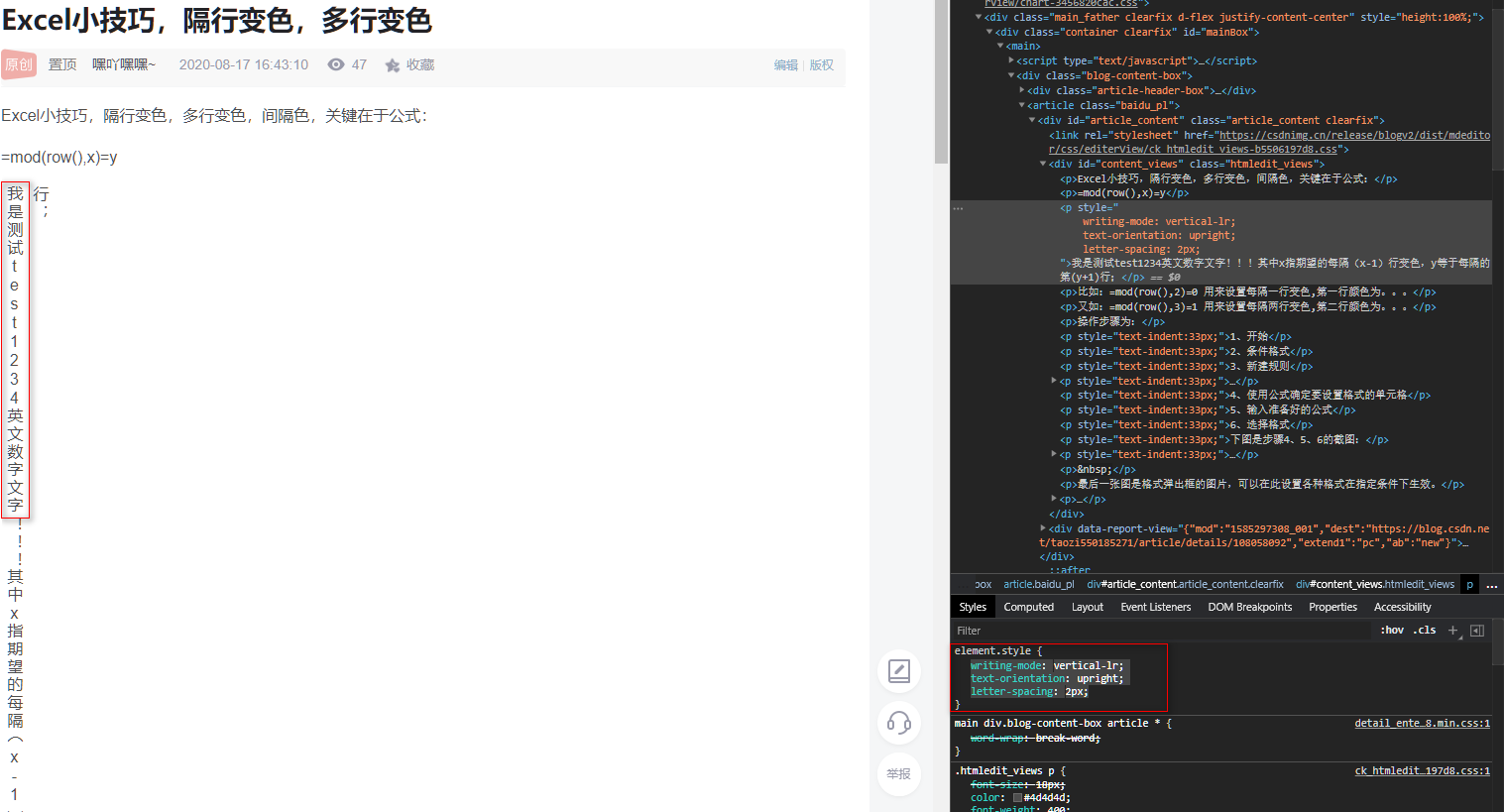This screenshot has width=1504, height=812.
Task: Click the 原创 original badge
Action: pos(19,64)
